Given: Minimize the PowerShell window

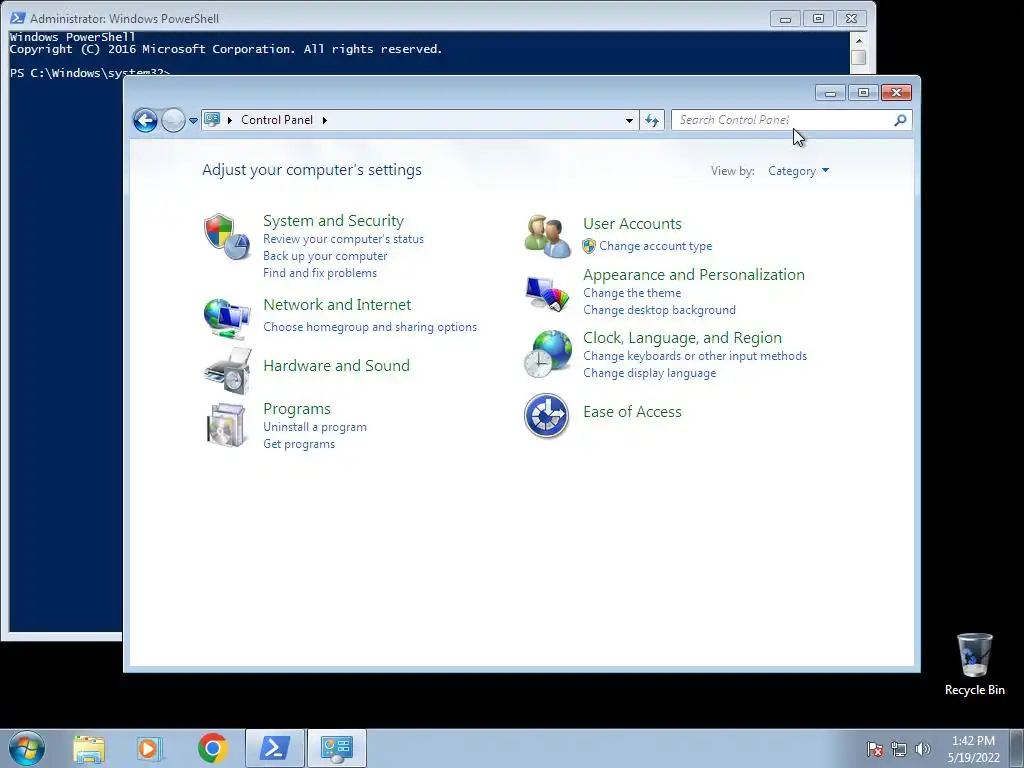Looking at the screenshot, I should (x=785, y=19).
